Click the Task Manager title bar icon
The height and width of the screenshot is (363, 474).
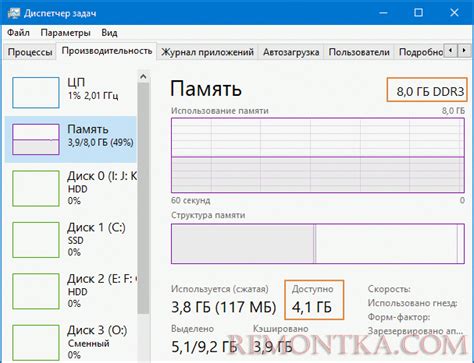tap(13, 13)
